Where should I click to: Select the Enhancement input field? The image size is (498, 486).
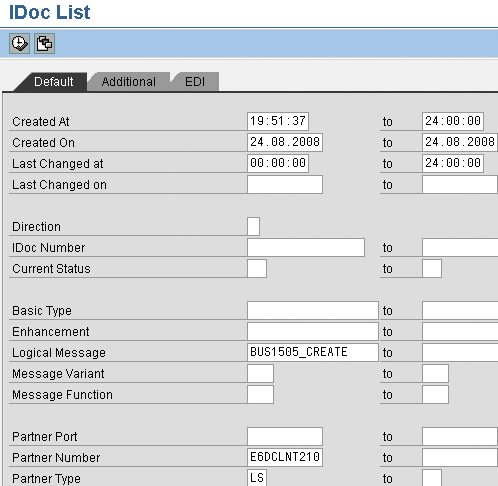coord(313,331)
